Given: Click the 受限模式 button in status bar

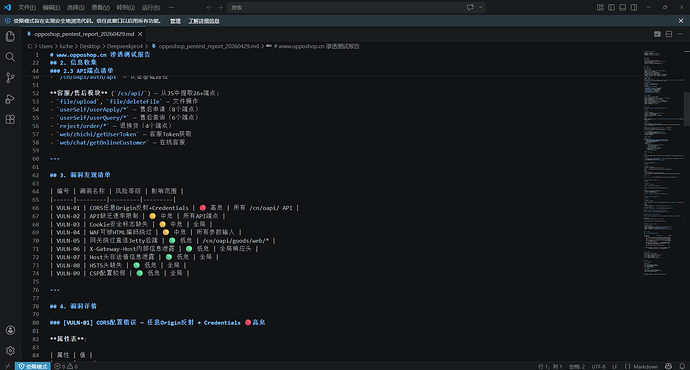Looking at the screenshot, I should pos(33,366).
